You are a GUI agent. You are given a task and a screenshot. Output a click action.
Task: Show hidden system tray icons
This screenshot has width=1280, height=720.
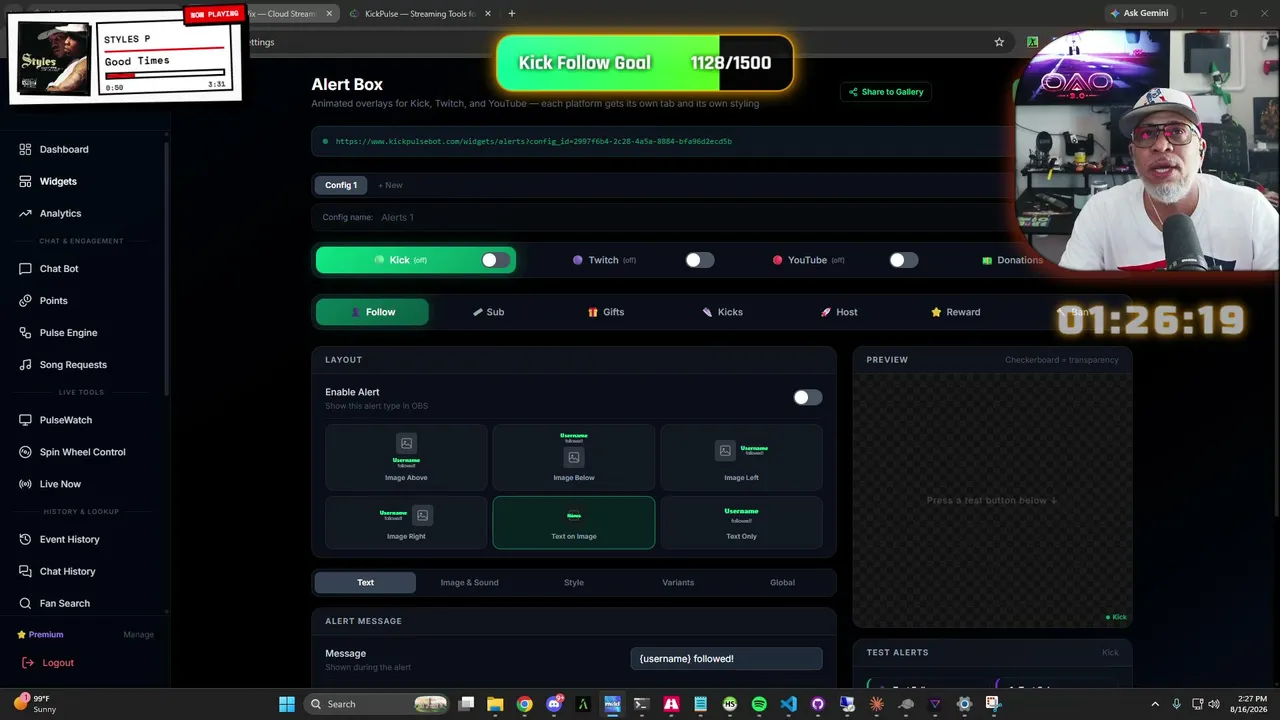(1155, 704)
